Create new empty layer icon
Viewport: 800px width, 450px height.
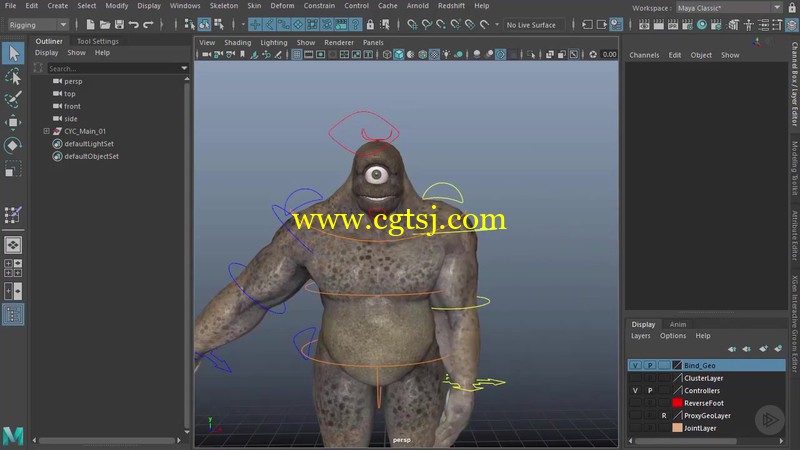point(763,349)
